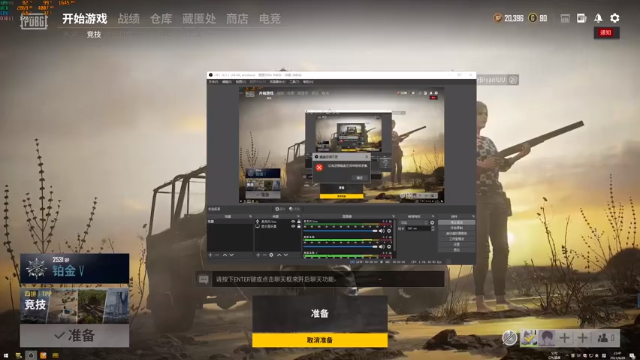Screen dimensions: 640x360
Task: Toggle the gray 准备 ready checkmark button
Action: coord(75,336)
